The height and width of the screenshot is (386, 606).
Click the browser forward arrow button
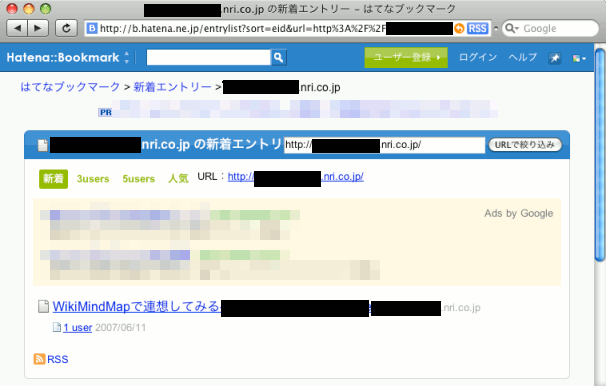38,28
